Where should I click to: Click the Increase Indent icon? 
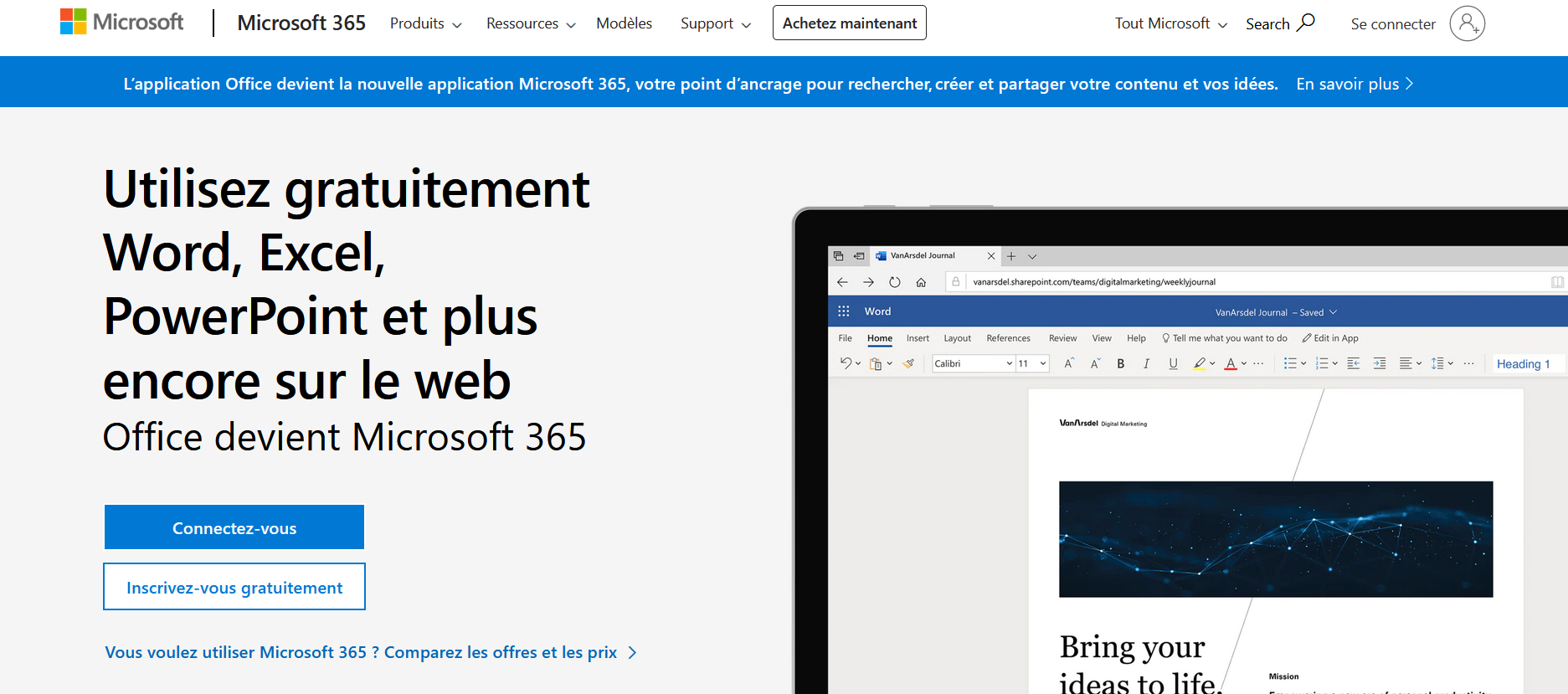coord(1380,363)
